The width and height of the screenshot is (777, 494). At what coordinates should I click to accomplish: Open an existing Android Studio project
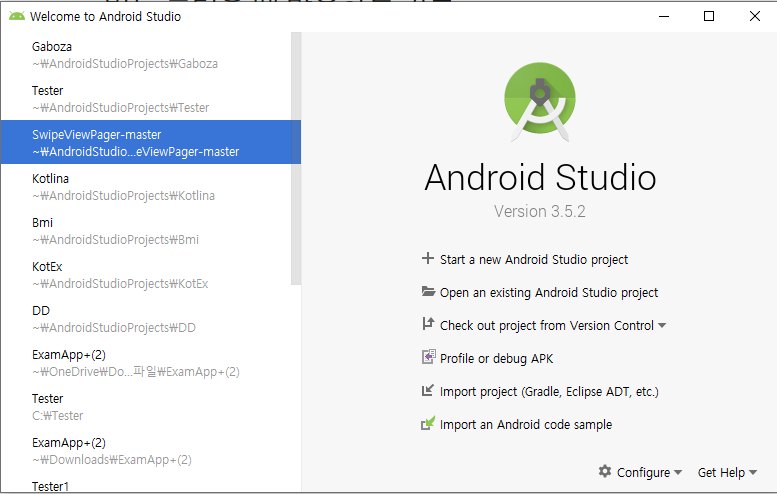point(549,293)
